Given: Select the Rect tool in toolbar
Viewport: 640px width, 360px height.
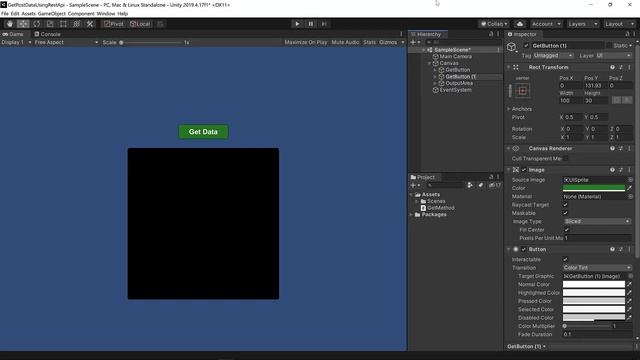Looking at the screenshot, I should pos(63,24).
